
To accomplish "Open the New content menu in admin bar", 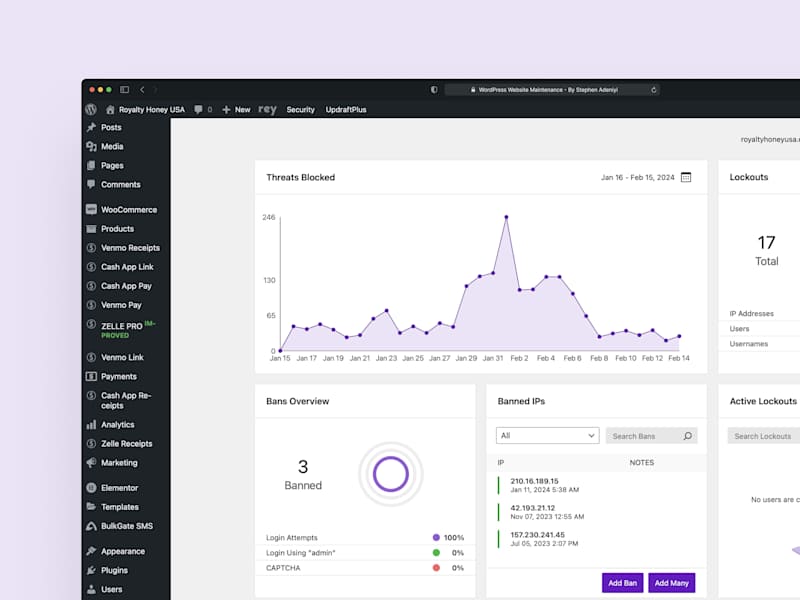I will pos(236,110).
